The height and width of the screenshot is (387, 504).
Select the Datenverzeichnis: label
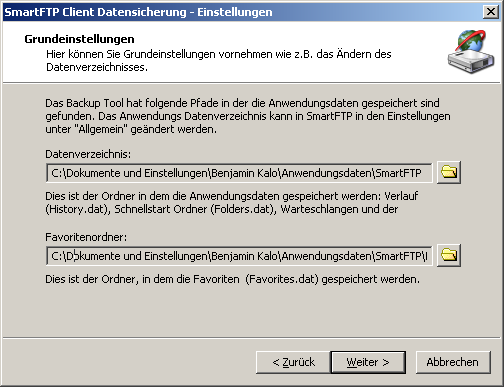click(x=88, y=154)
